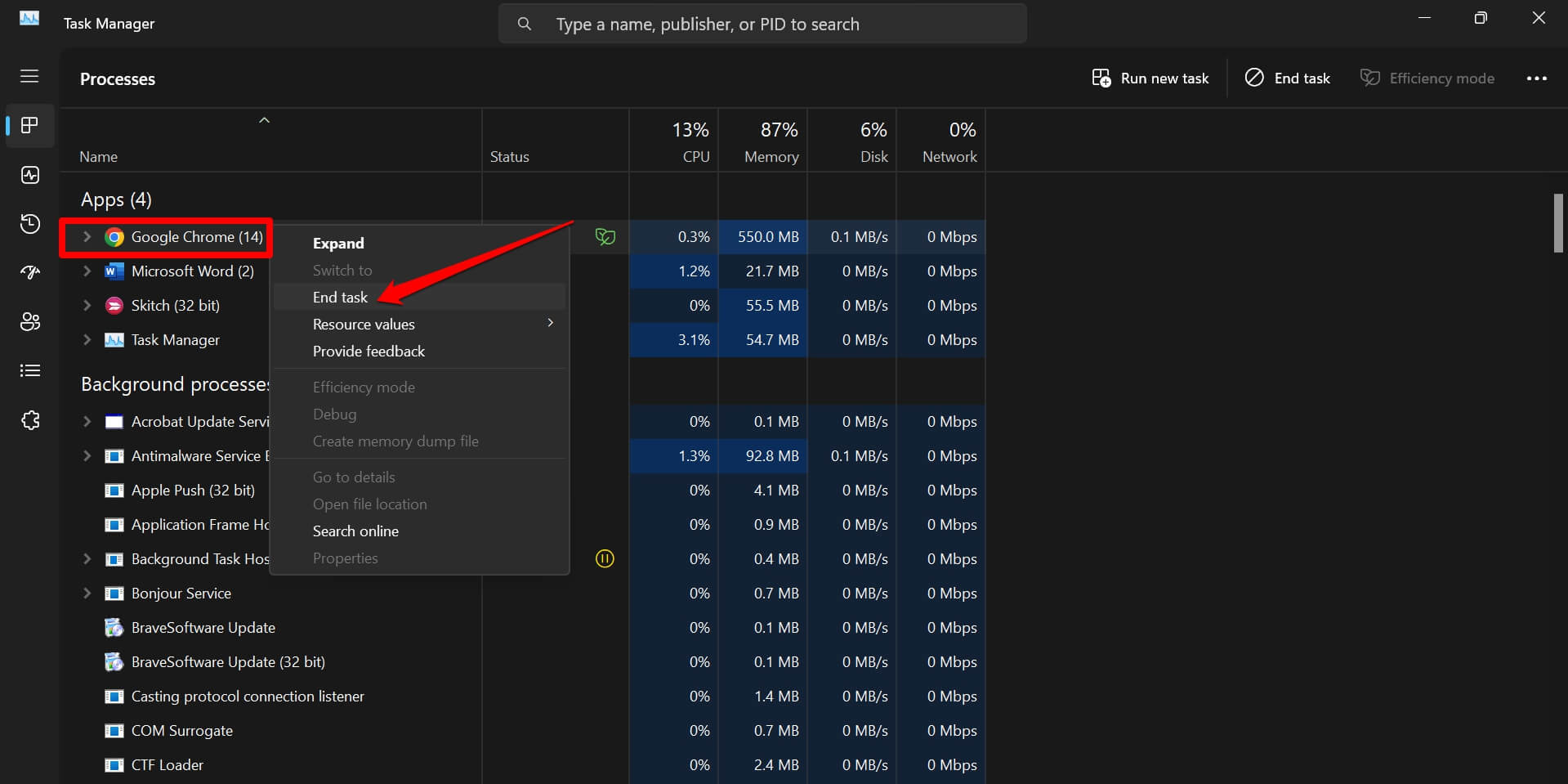The width and height of the screenshot is (1568, 784).
Task: Open the Performance sidebar icon
Action: click(x=30, y=175)
